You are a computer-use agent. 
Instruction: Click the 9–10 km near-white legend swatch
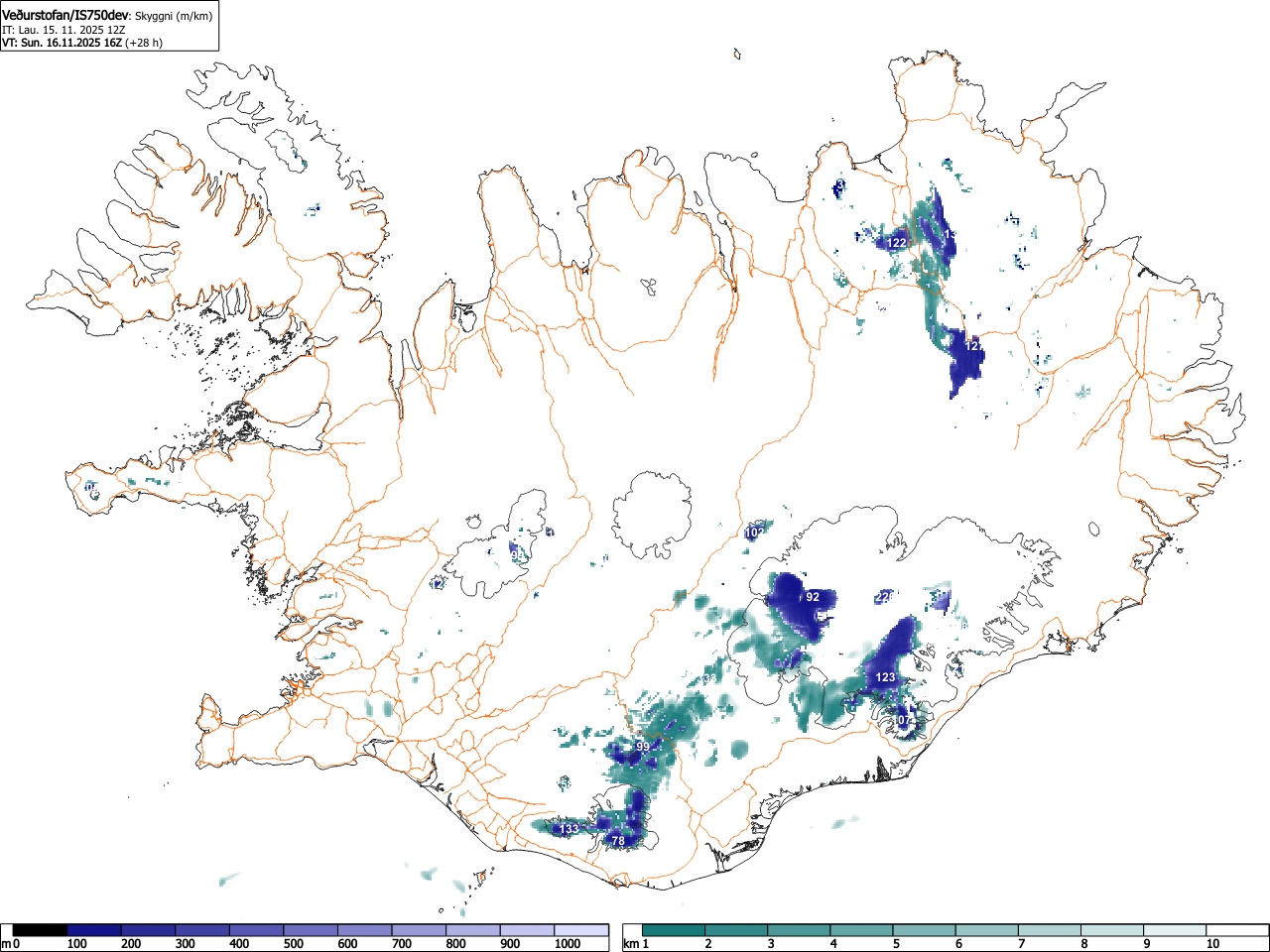[1174, 930]
